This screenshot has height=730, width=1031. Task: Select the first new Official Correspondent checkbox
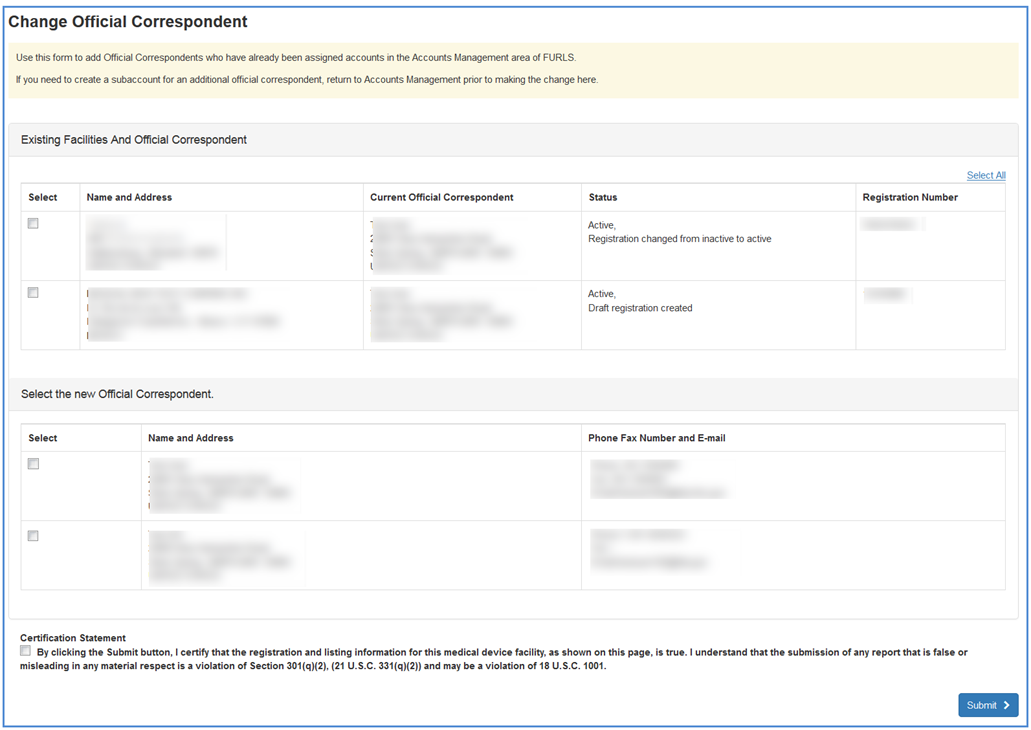point(33,464)
